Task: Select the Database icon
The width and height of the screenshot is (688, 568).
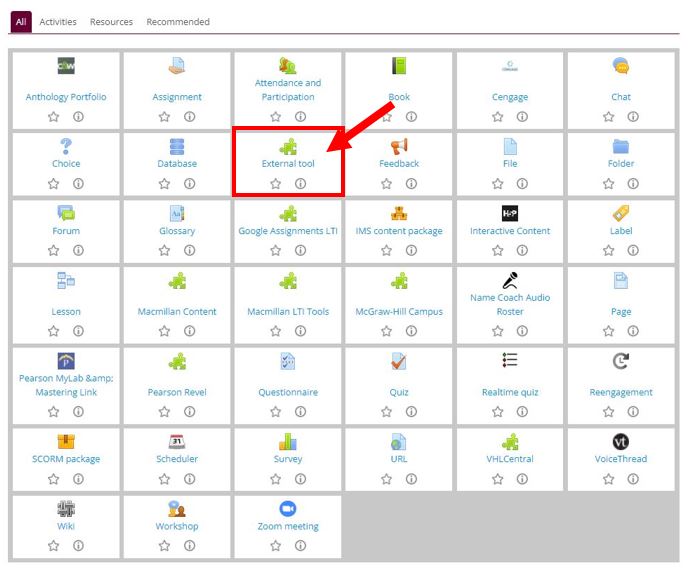Action: [177, 146]
